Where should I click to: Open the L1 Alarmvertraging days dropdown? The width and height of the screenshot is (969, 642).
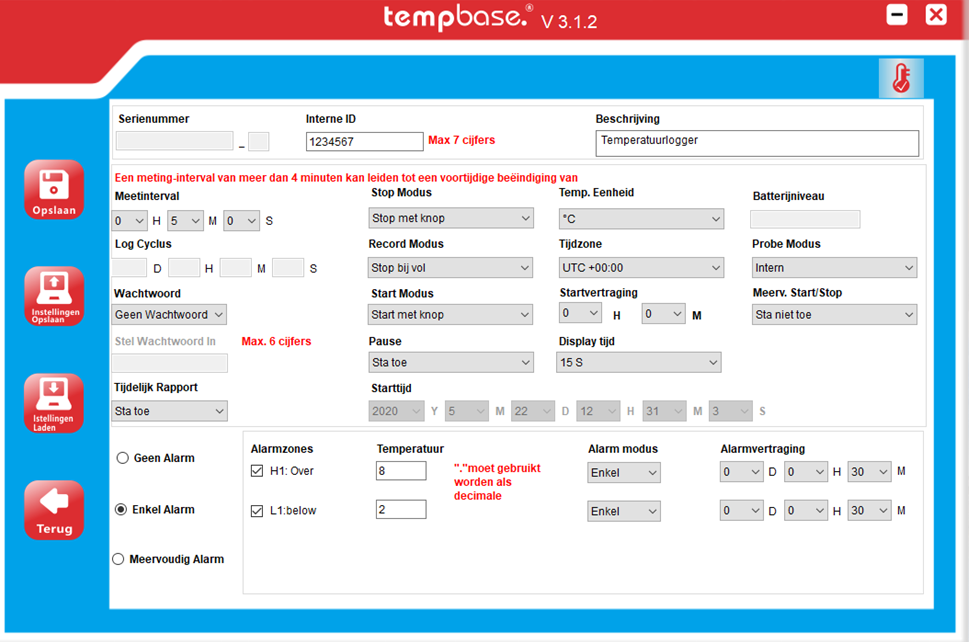(742, 511)
